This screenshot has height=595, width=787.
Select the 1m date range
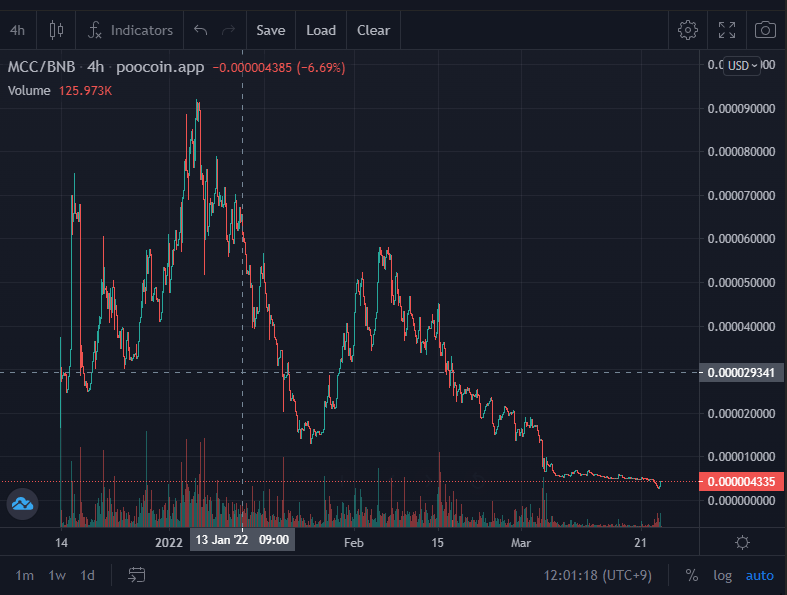point(25,575)
